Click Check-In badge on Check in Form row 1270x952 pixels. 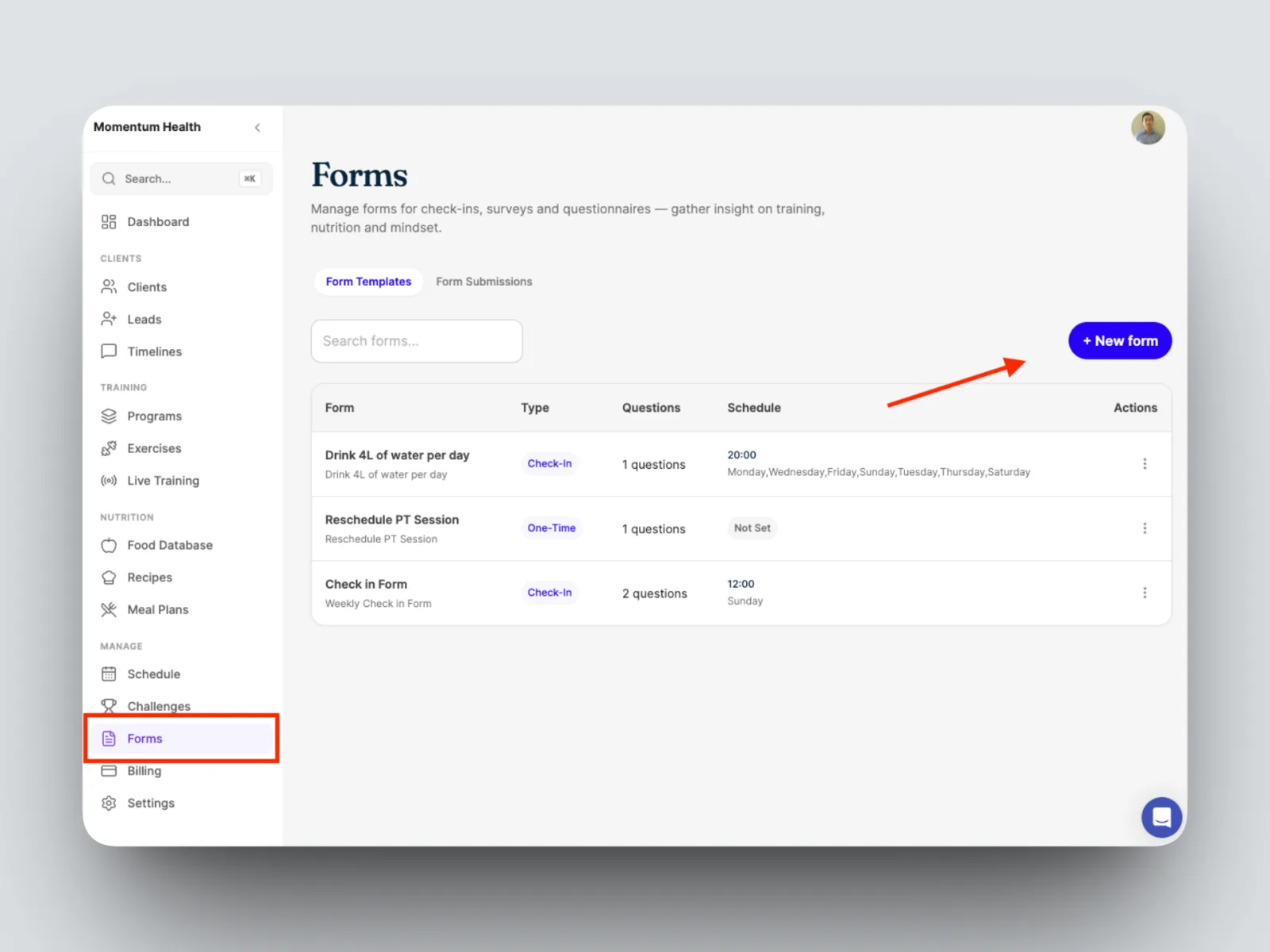549,593
